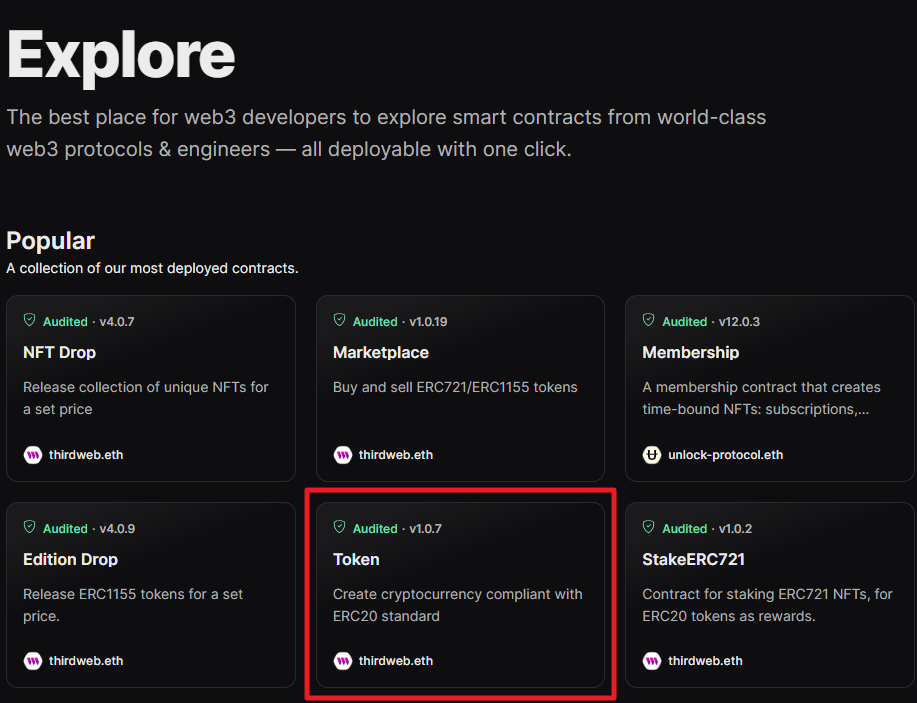Click the Audited label on StakeERC721 card
This screenshot has height=703, width=917.
(684, 529)
